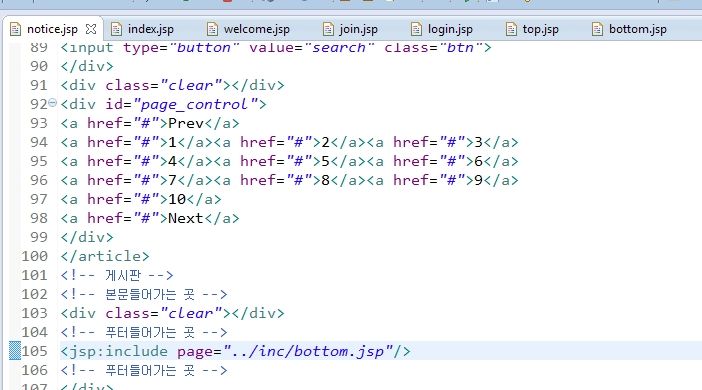
Task: Close the notice.jsp tab
Action: pos(91,29)
